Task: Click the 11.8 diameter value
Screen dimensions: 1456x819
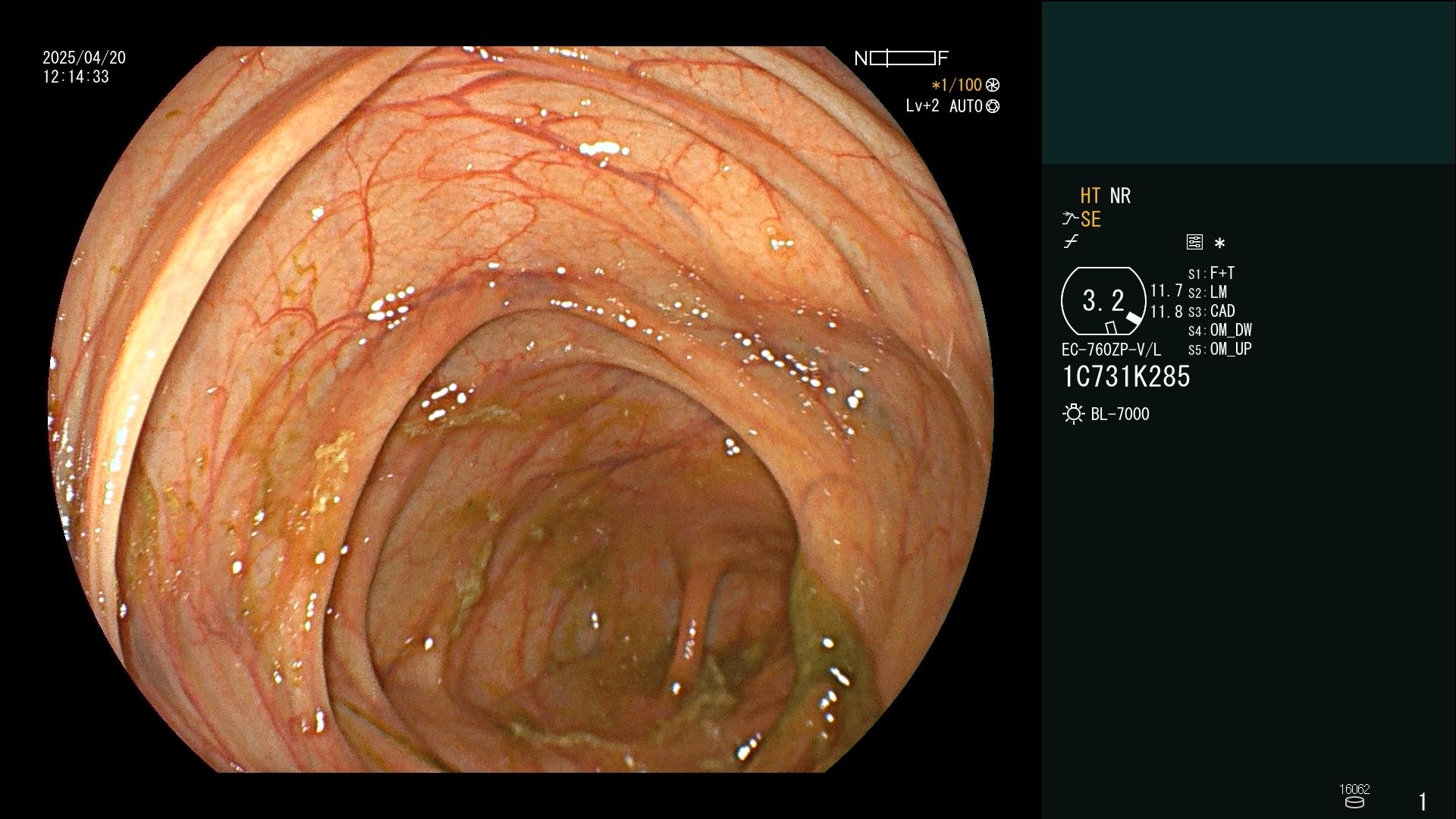Action: 1166,312
